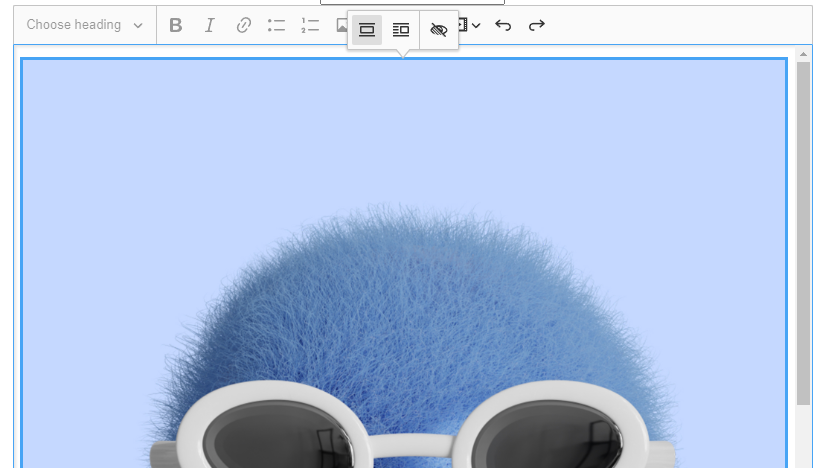820x468 pixels.
Task: Create a bulleted list
Action: click(x=276, y=25)
